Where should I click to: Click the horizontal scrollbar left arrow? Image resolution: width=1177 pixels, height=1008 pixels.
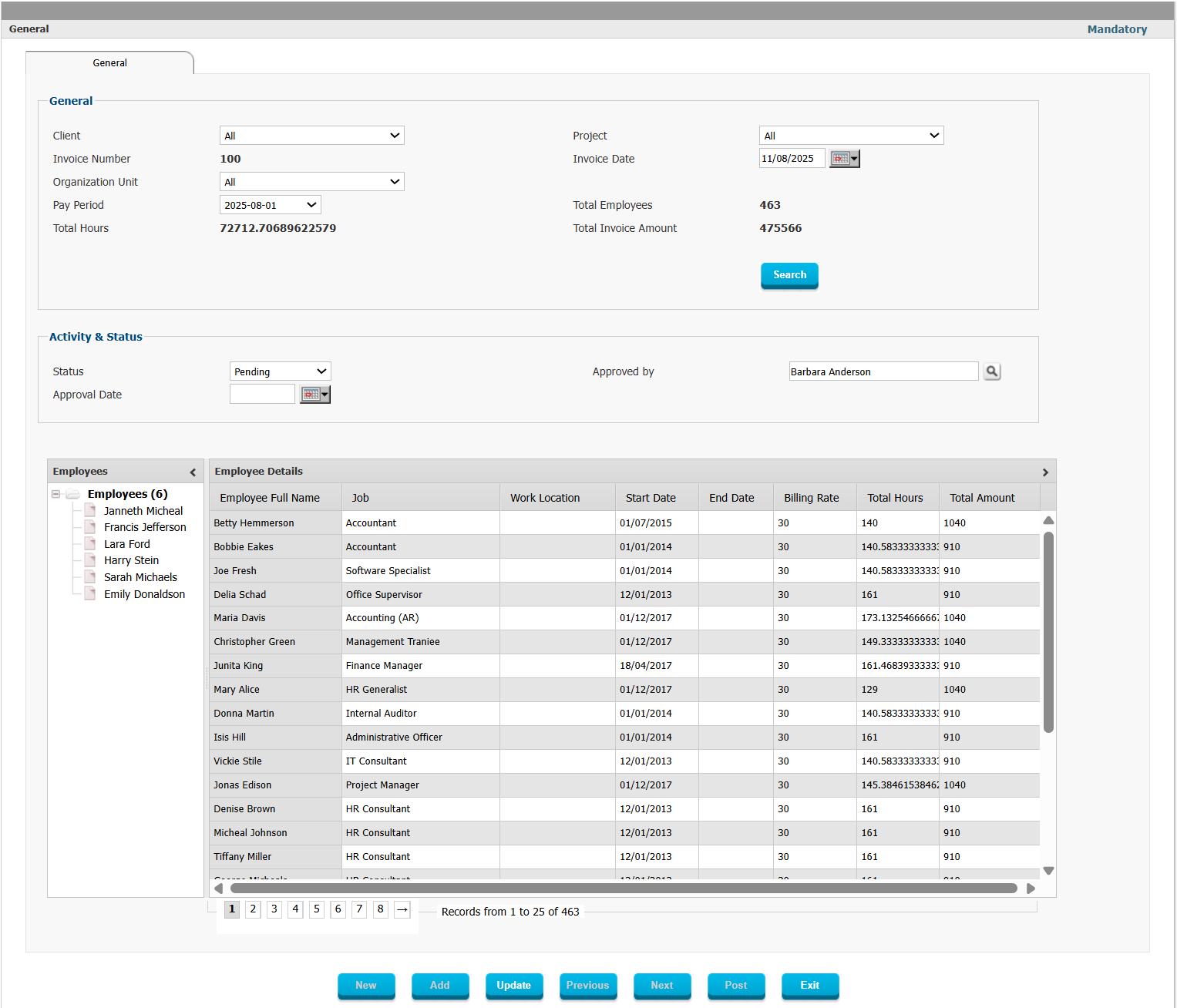tap(219, 889)
